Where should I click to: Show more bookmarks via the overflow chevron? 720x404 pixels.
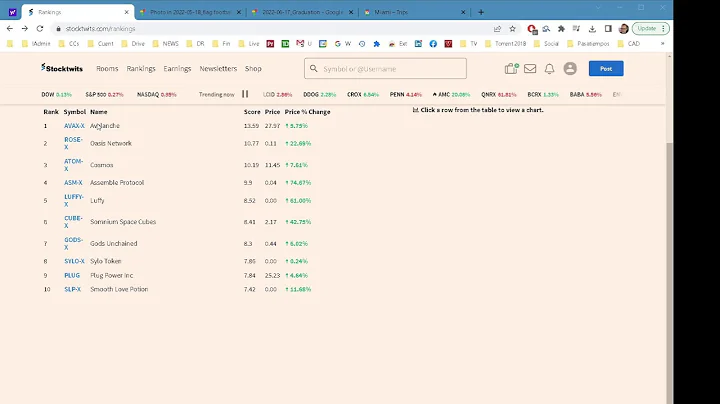tap(662, 44)
